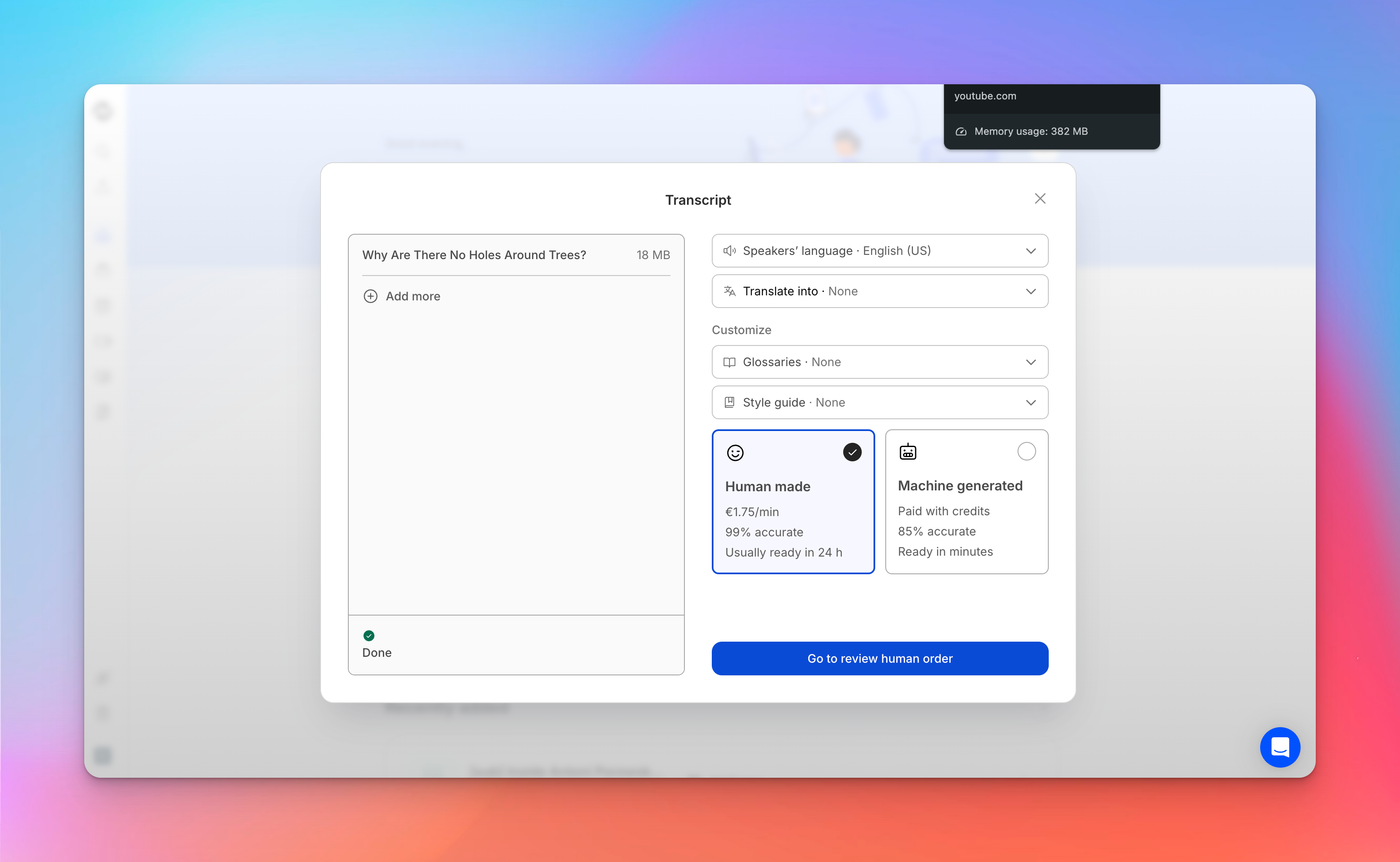
Task: Click the green Done checkmark icon
Action: click(x=369, y=636)
